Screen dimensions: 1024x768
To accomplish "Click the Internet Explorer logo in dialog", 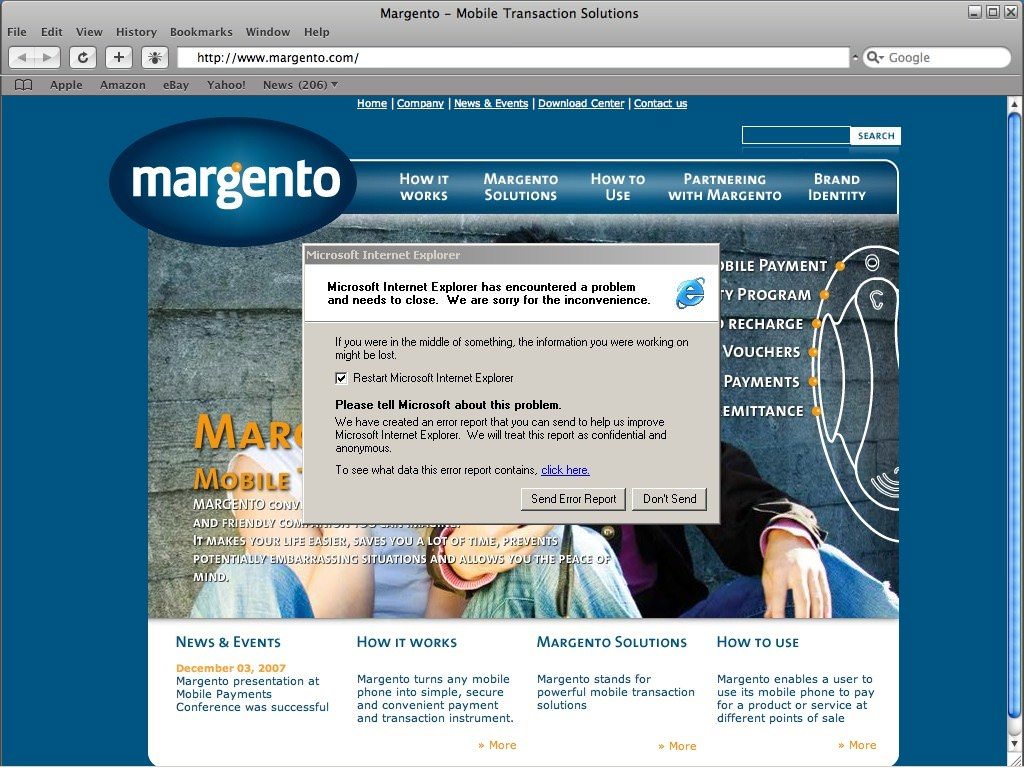I will 690,293.
